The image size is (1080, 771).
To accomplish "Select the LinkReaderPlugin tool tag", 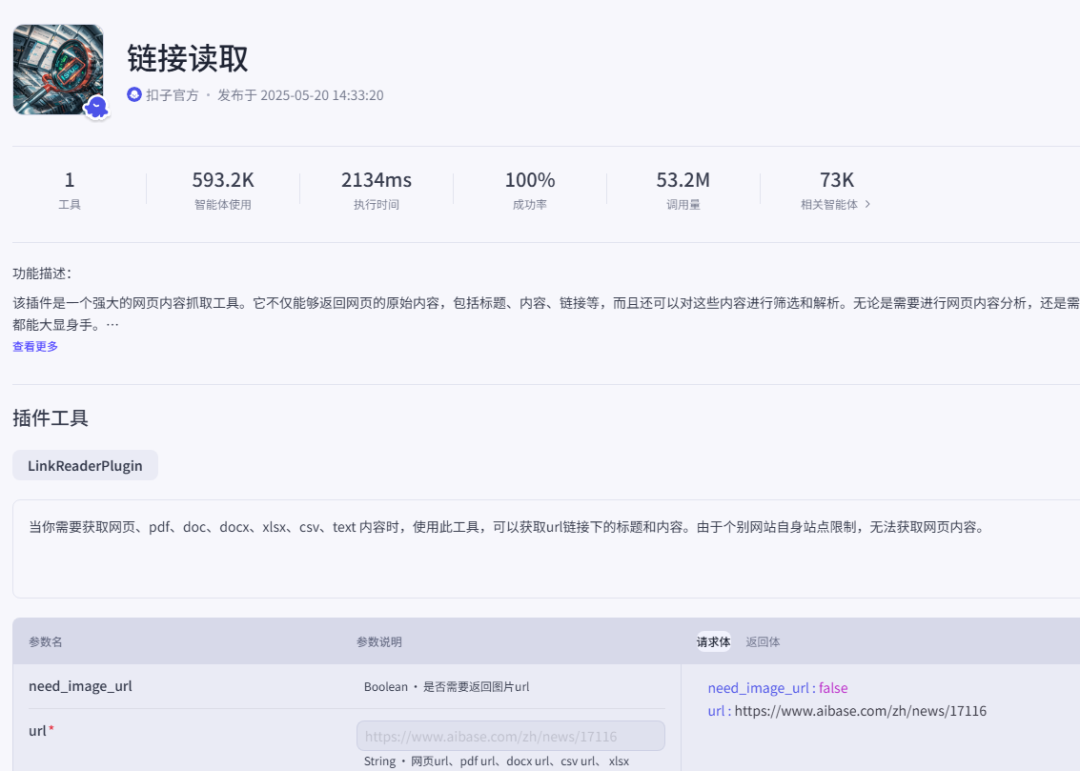I will point(85,465).
